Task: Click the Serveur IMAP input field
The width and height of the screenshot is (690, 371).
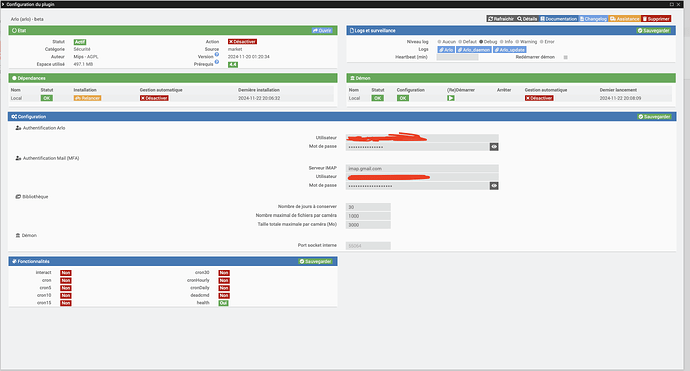Action: tap(422, 169)
